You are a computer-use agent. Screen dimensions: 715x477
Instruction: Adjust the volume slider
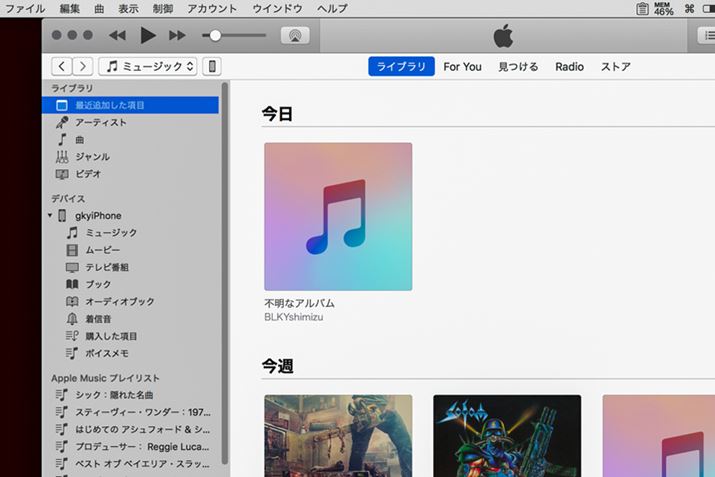coord(215,36)
